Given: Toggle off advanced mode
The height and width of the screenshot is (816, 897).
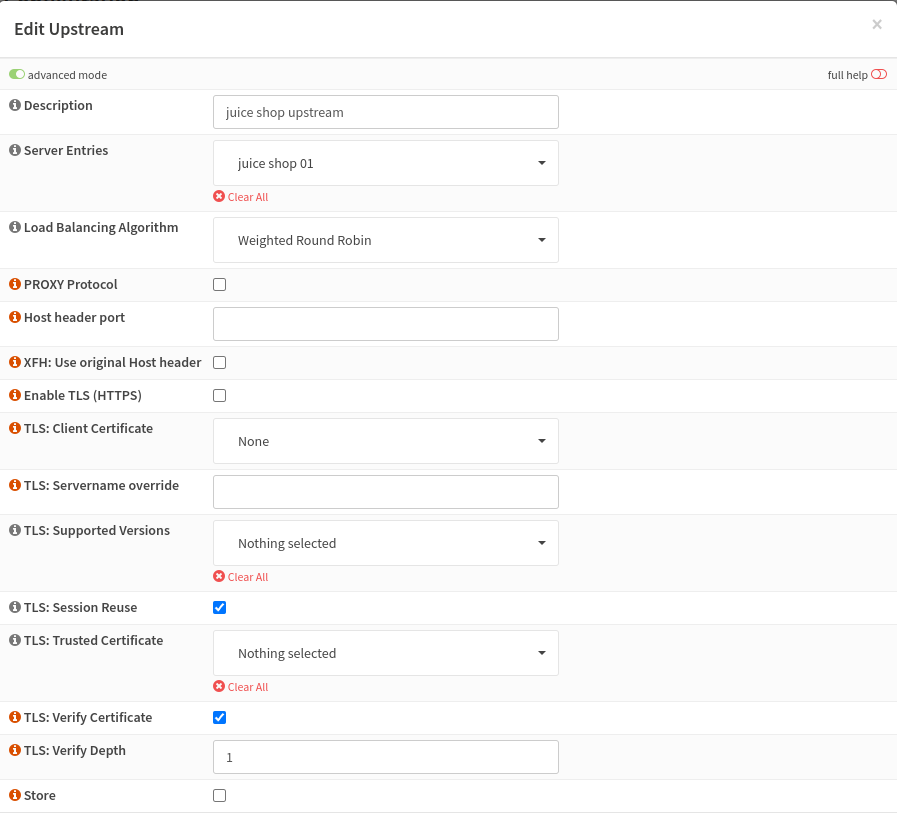Looking at the screenshot, I should click(17, 74).
